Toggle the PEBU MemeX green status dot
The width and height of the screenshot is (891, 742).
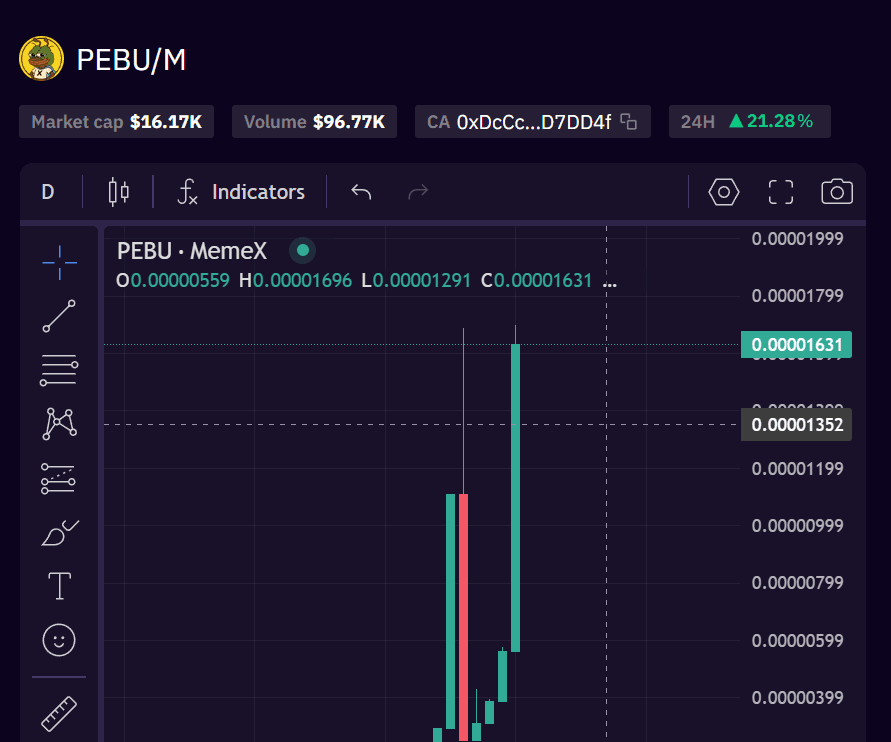pos(302,250)
